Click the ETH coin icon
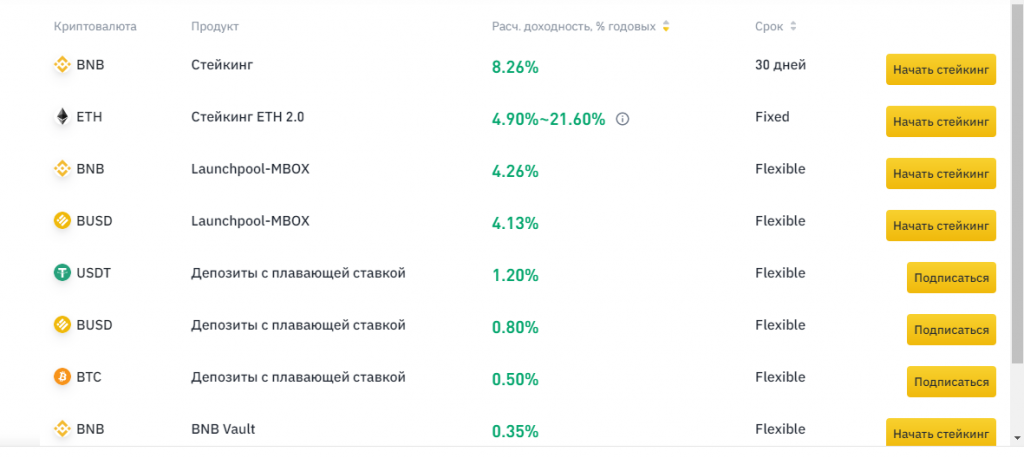 [62, 117]
